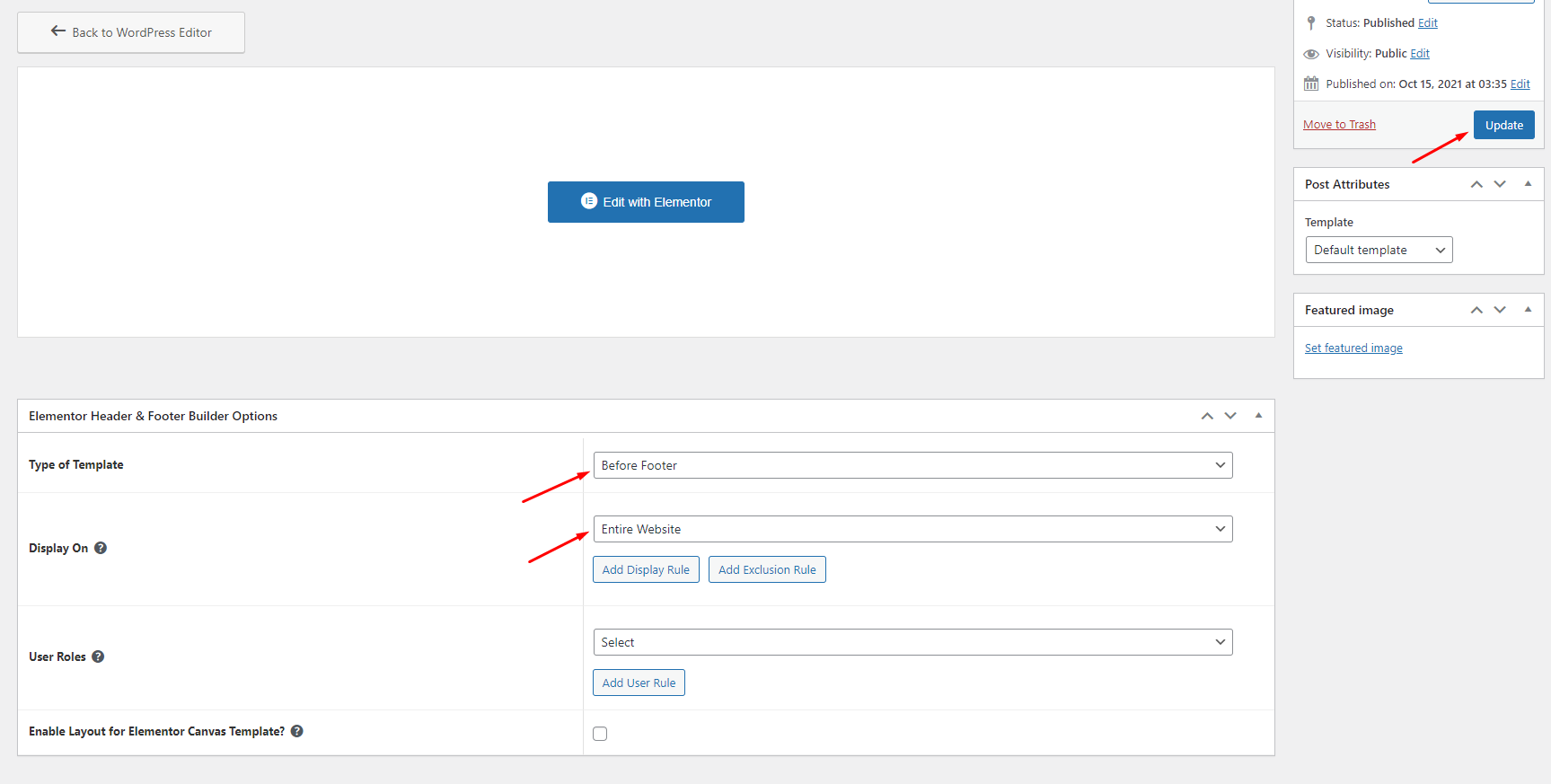Collapse Elementor Header & Footer Builder Options

click(x=1258, y=416)
